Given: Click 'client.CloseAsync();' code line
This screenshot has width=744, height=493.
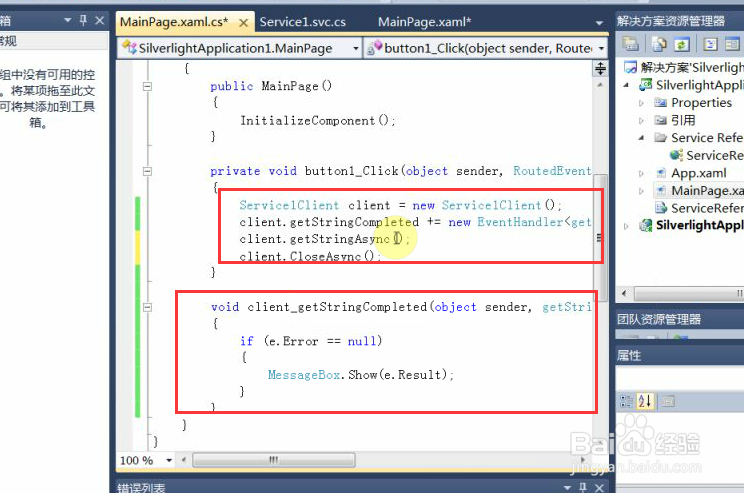Looking at the screenshot, I should tap(310, 256).
